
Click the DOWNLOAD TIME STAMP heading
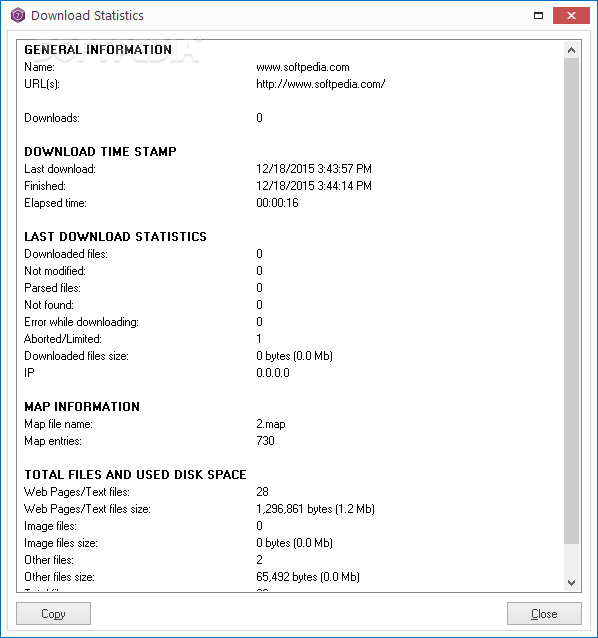[x=100, y=151]
